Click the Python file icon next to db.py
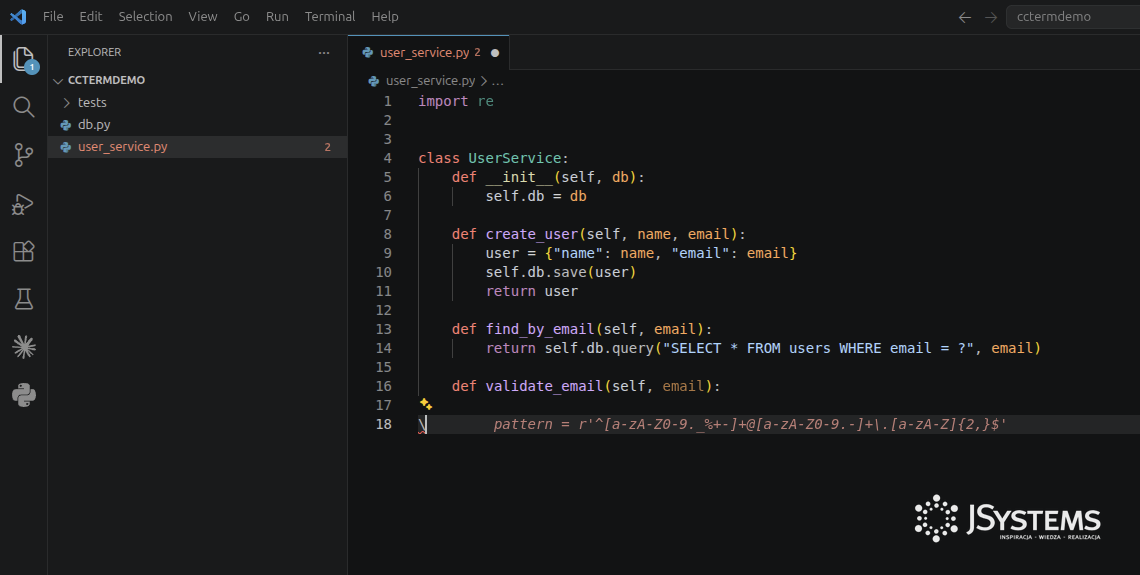 [65, 125]
